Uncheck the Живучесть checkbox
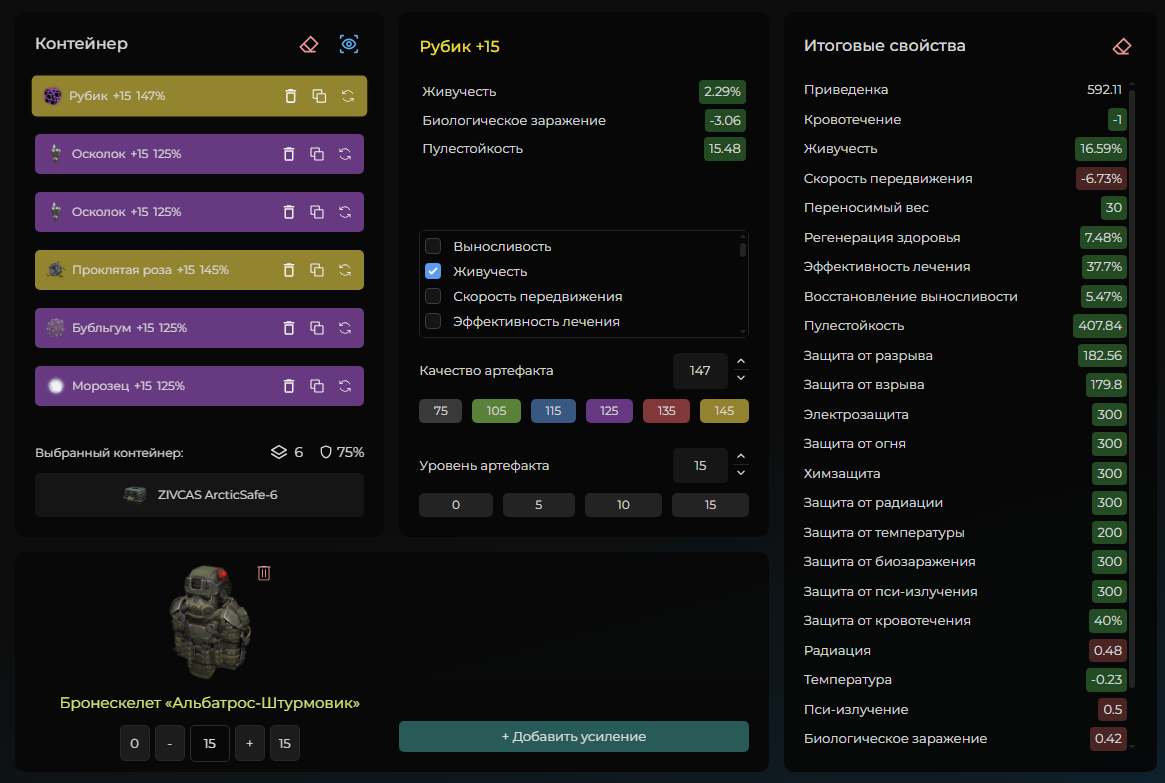Viewport: 1165px width, 783px height. coord(433,271)
